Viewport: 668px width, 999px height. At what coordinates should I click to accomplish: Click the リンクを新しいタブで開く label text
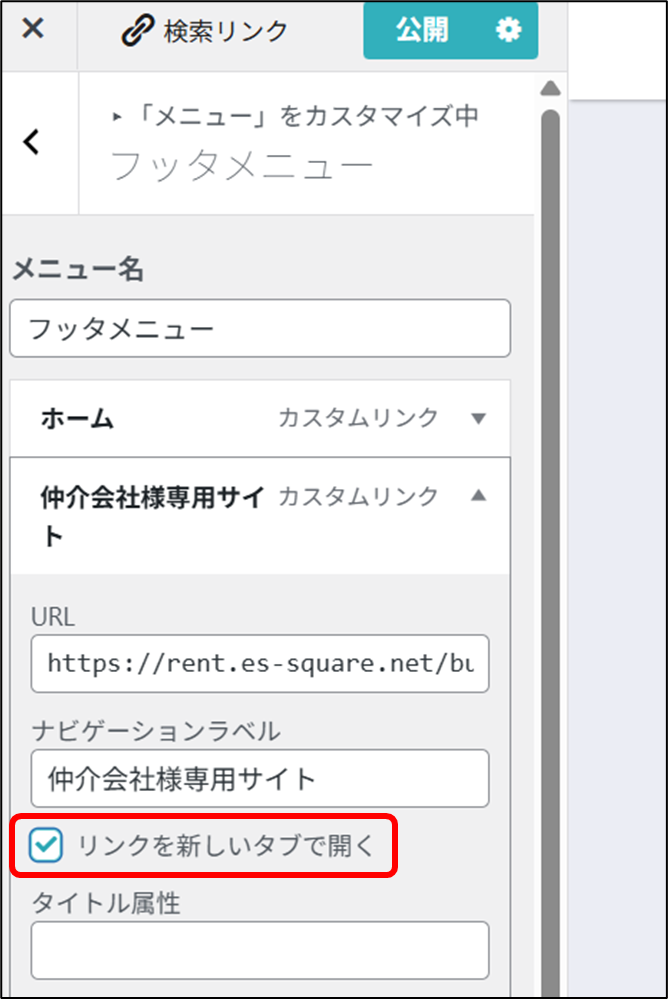(225, 846)
